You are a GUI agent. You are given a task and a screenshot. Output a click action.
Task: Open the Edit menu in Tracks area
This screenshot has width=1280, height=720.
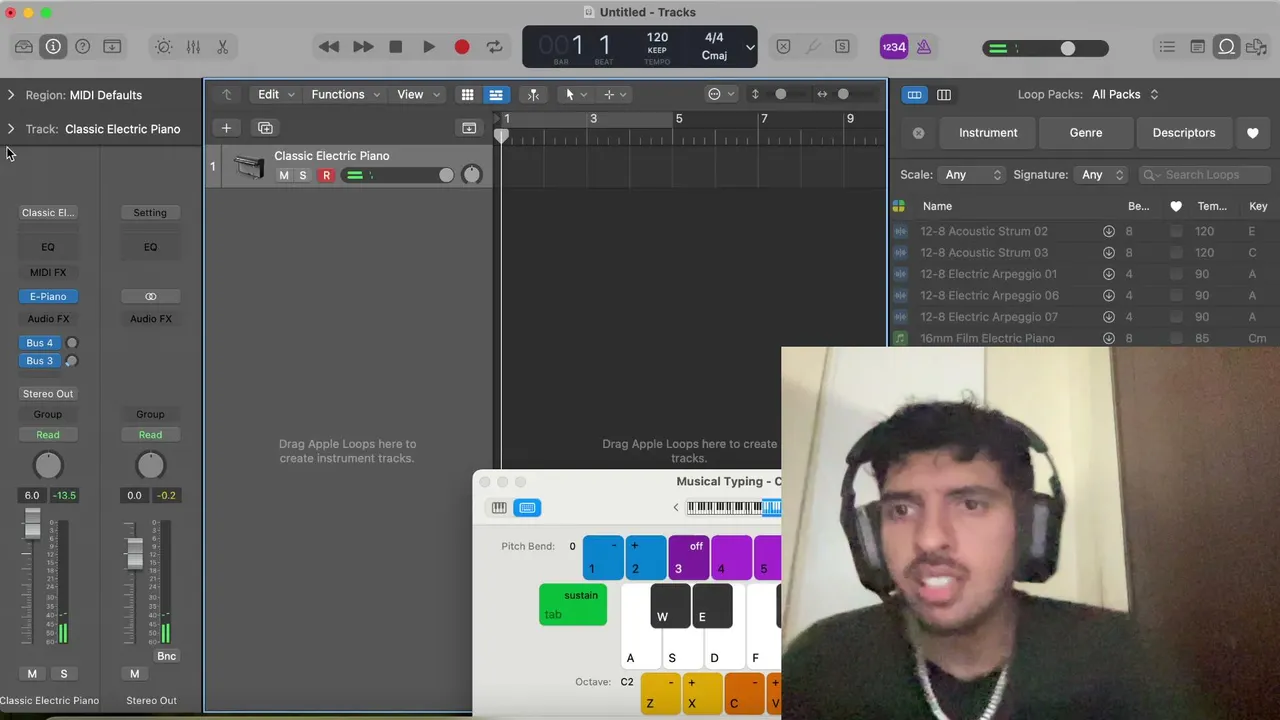276,95
